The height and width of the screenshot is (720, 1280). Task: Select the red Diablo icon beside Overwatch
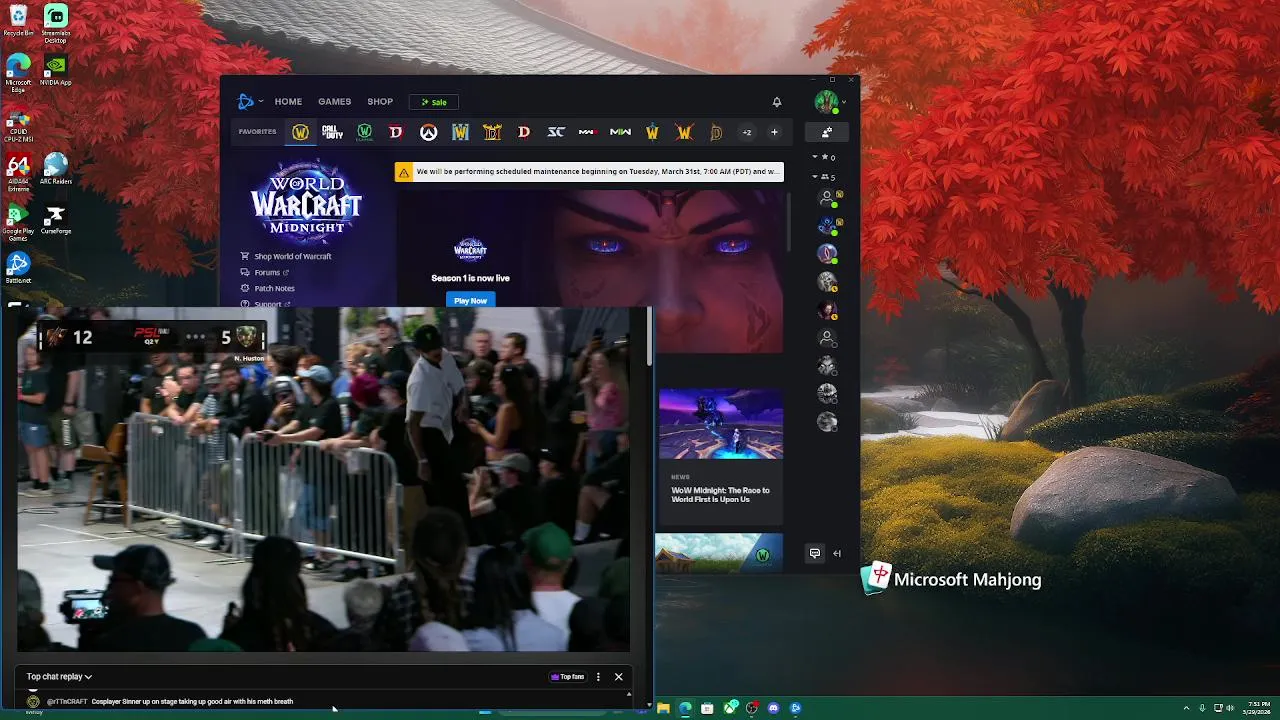click(x=396, y=132)
